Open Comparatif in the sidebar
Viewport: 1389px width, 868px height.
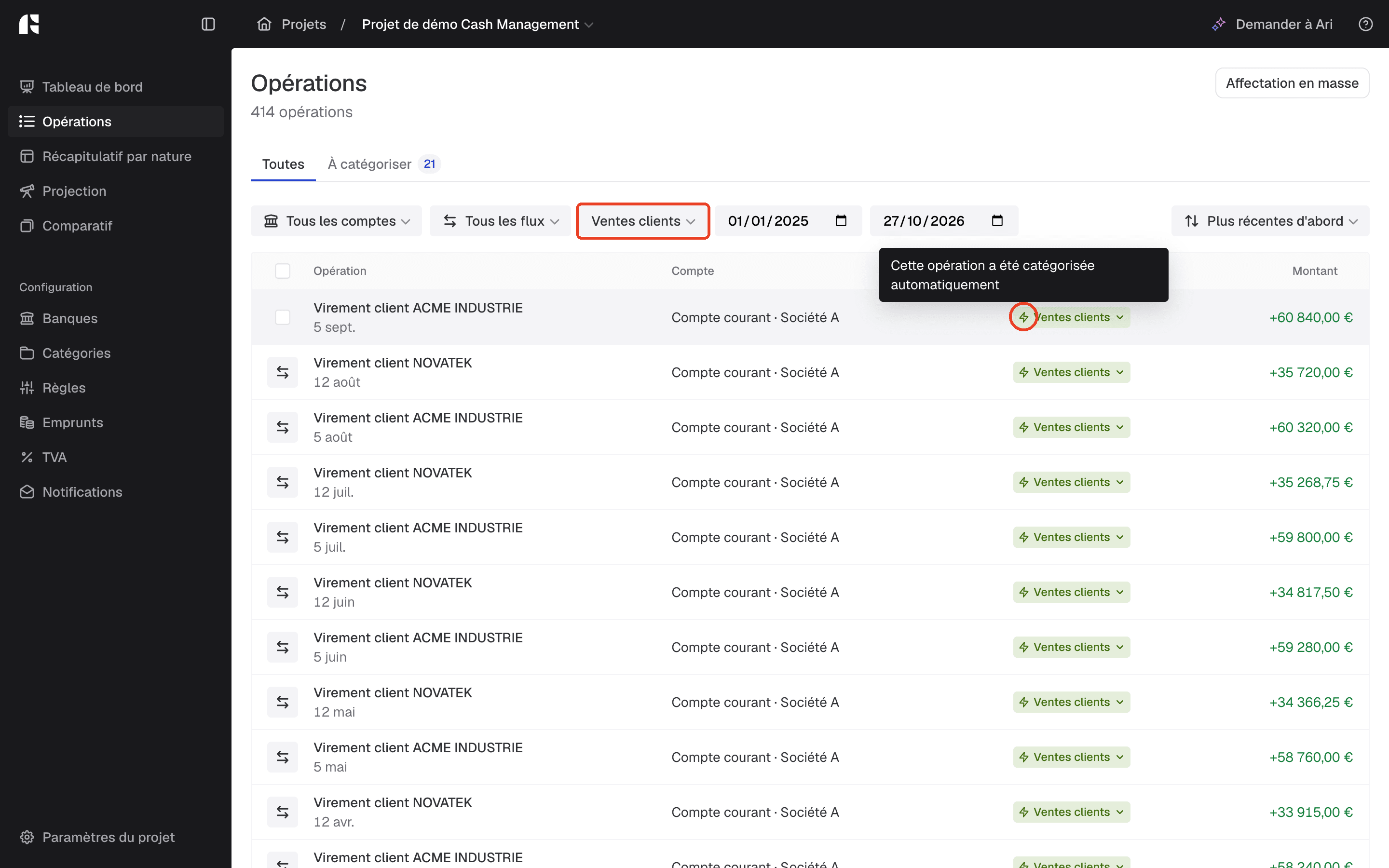pos(116,226)
